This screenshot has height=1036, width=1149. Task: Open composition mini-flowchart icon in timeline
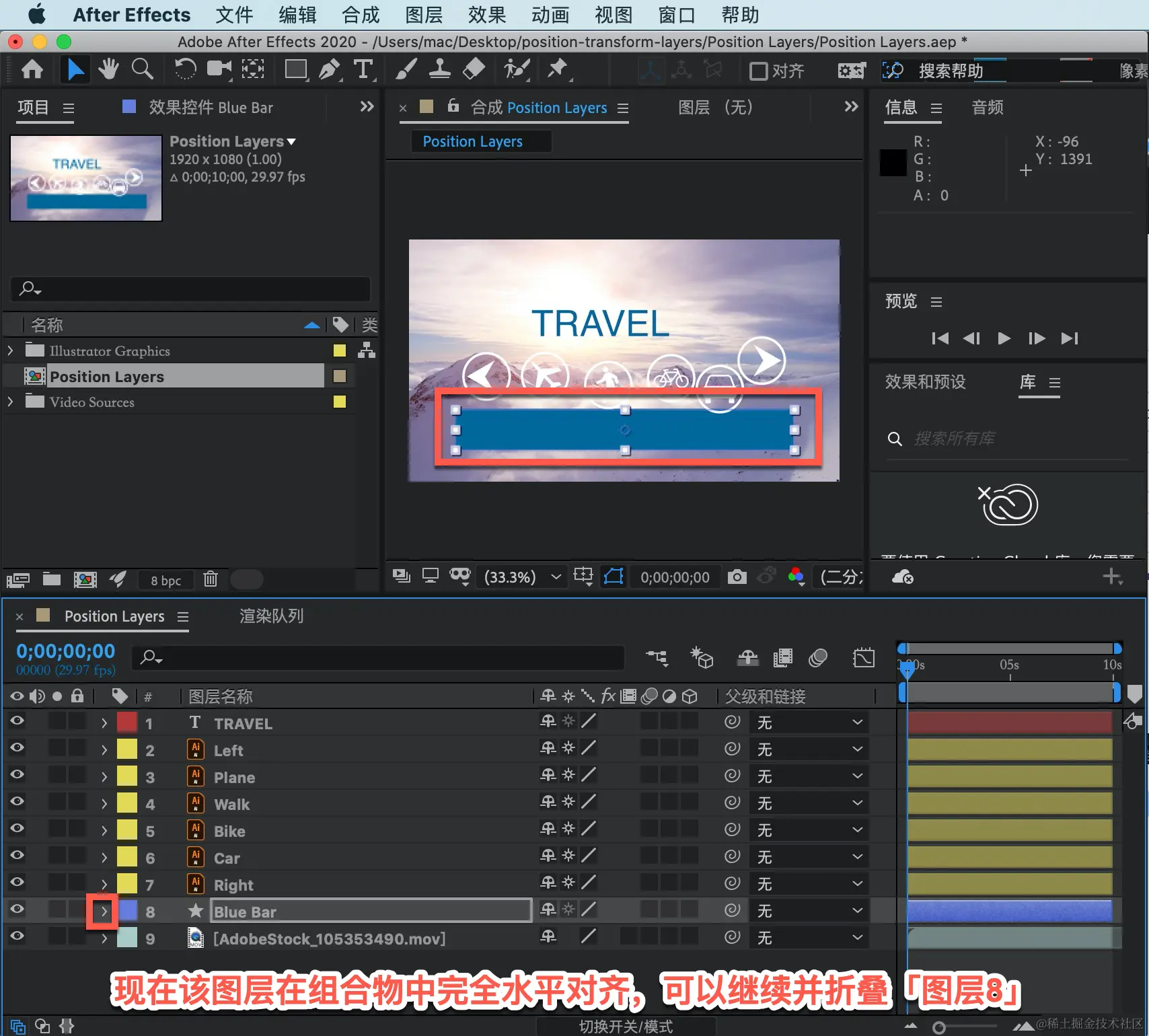(657, 657)
